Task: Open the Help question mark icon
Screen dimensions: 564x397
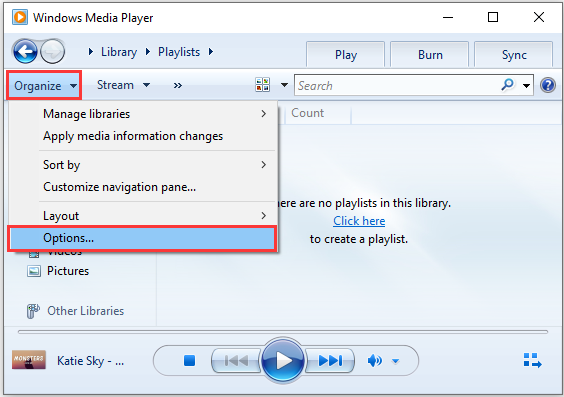Action: 547,85
